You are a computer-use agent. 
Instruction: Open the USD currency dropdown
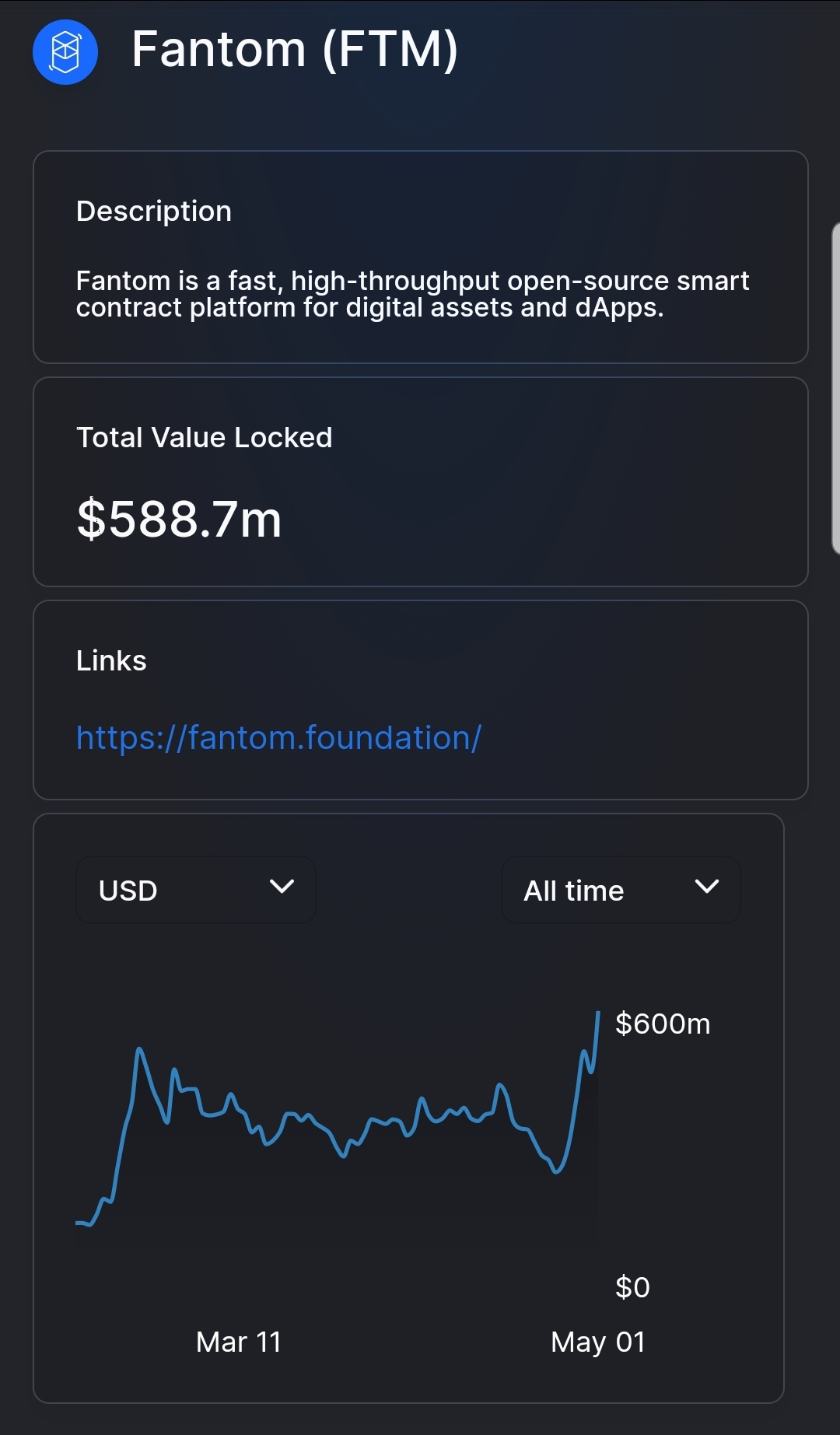pyautogui.click(x=196, y=890)
